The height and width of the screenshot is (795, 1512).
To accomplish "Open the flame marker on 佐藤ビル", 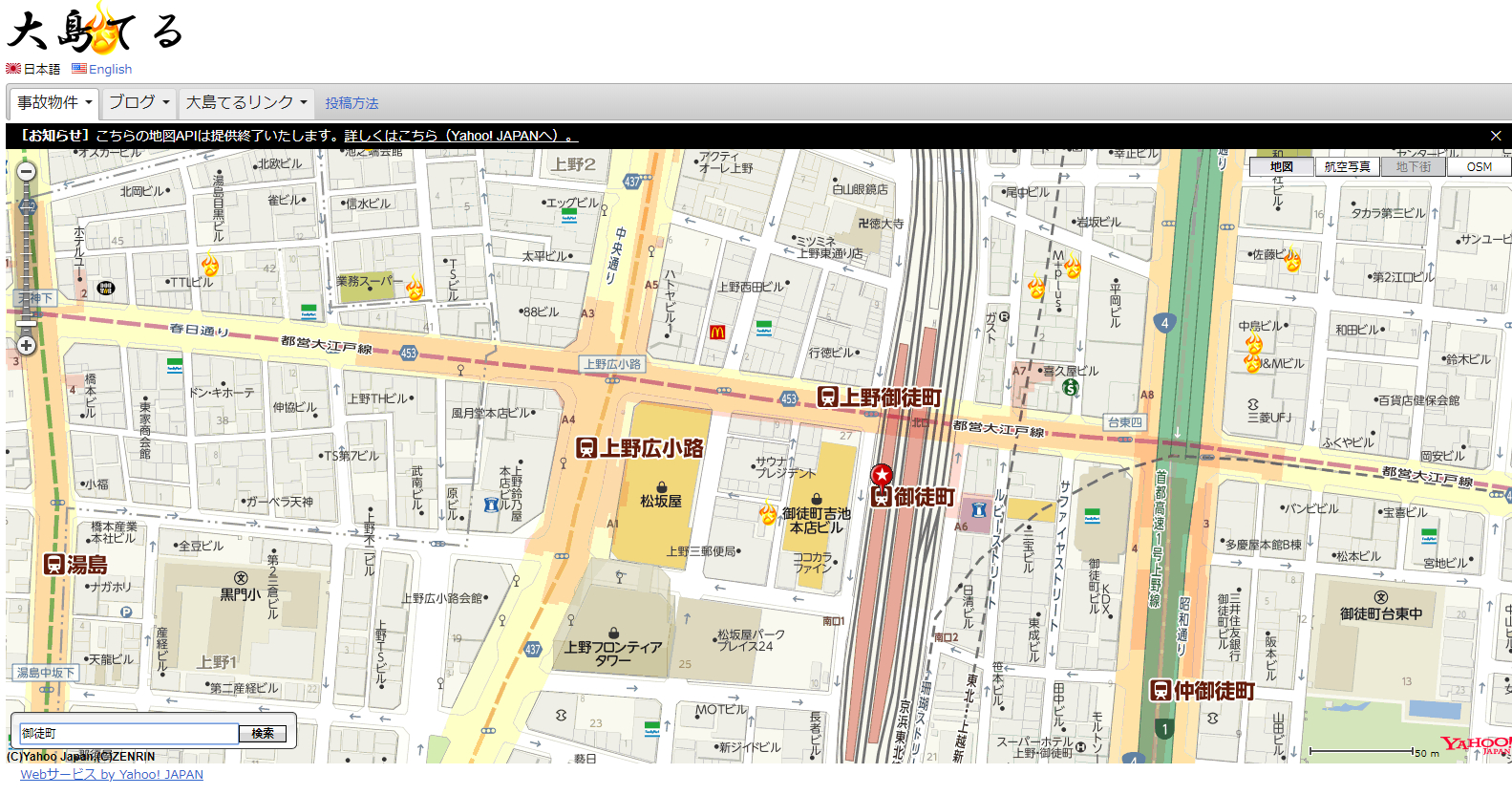I will pos(1292,259).
